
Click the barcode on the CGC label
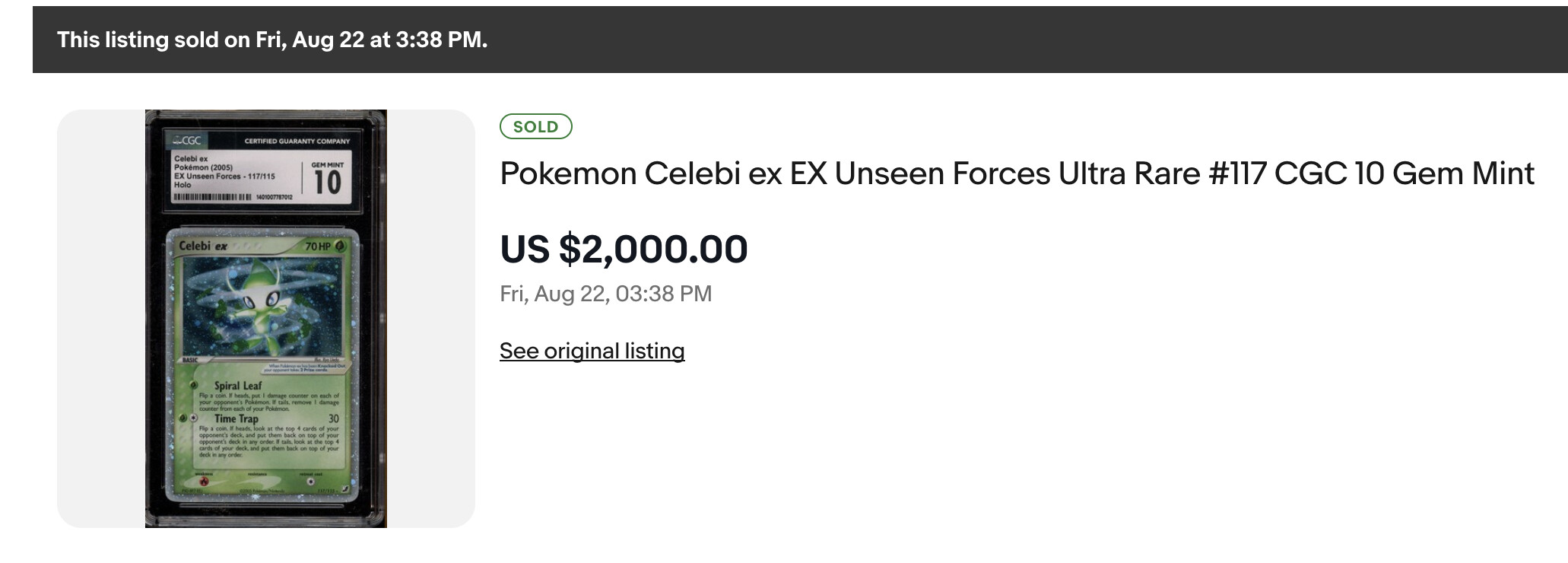click(212, 197)
